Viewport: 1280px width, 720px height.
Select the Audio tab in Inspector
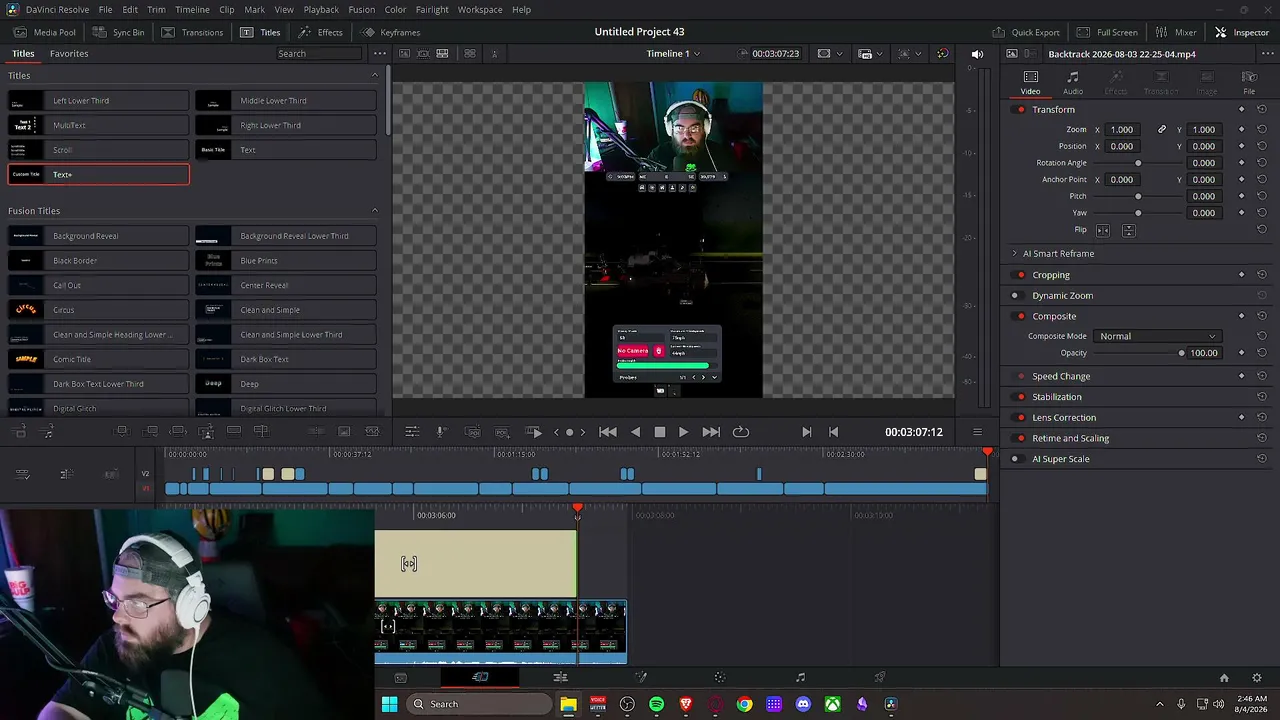1073,83
